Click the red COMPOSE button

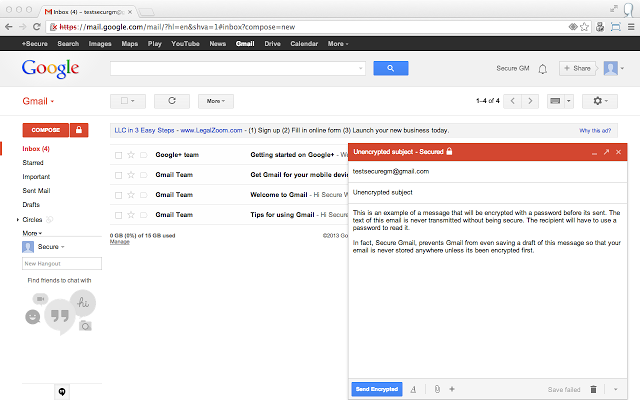point(46,130)
